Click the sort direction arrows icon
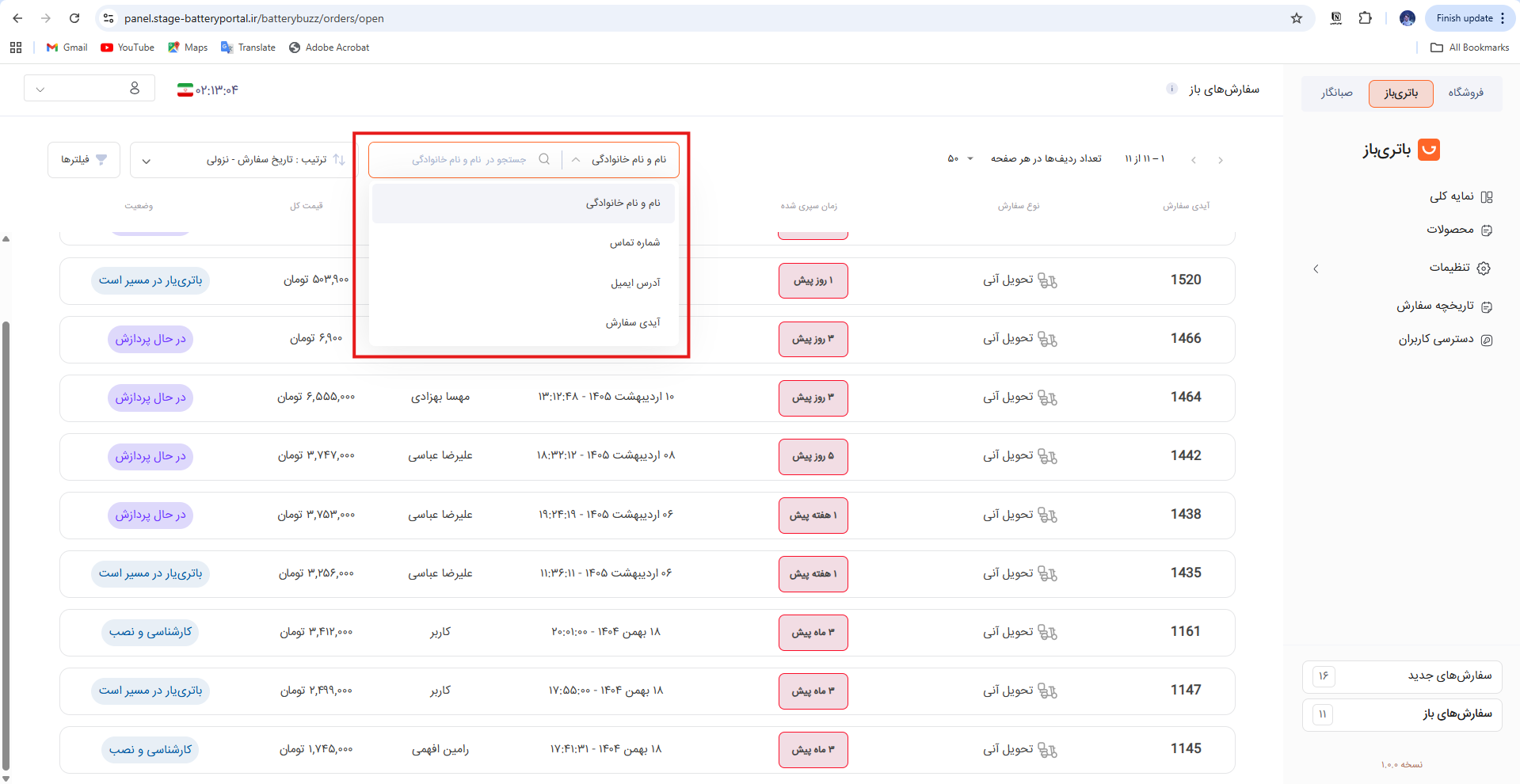Image resolution: width=1520 pixels, height=784 pixels. click(x=339, y=160)
